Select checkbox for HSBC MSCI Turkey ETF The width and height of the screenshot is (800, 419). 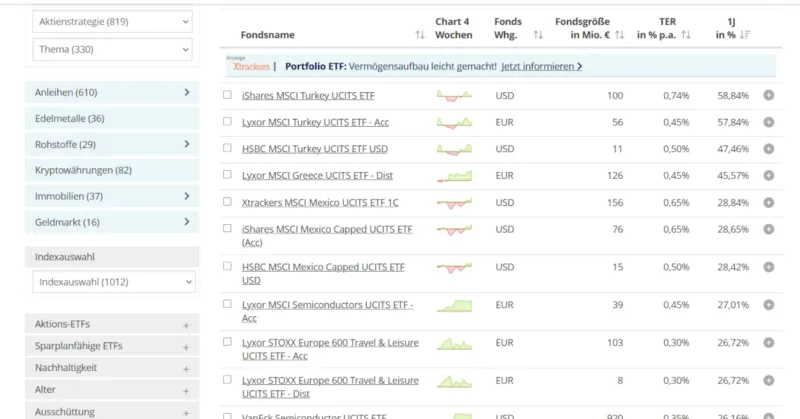pos(228,149)
